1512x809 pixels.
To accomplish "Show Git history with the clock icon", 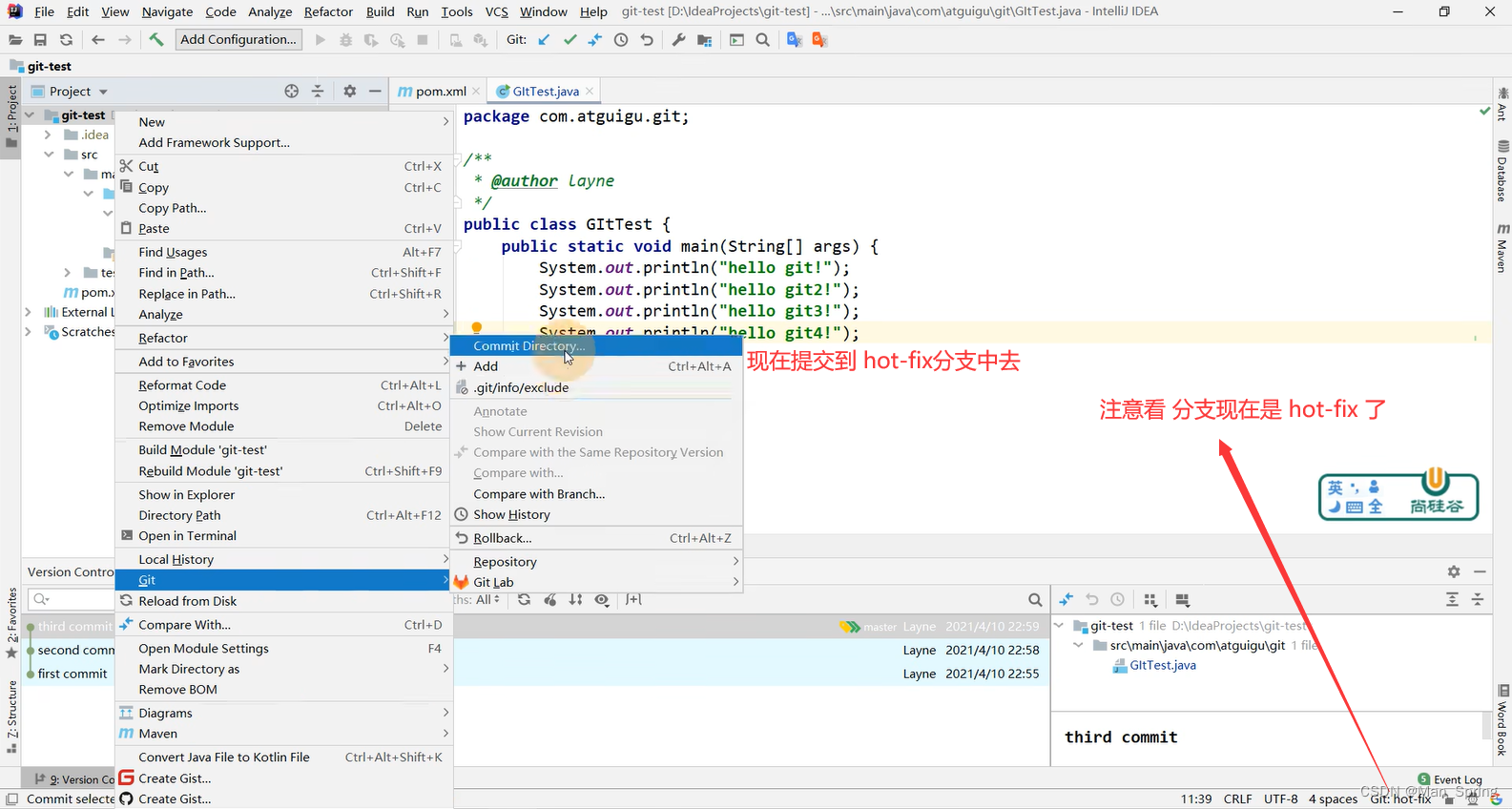I will (621, 40).
